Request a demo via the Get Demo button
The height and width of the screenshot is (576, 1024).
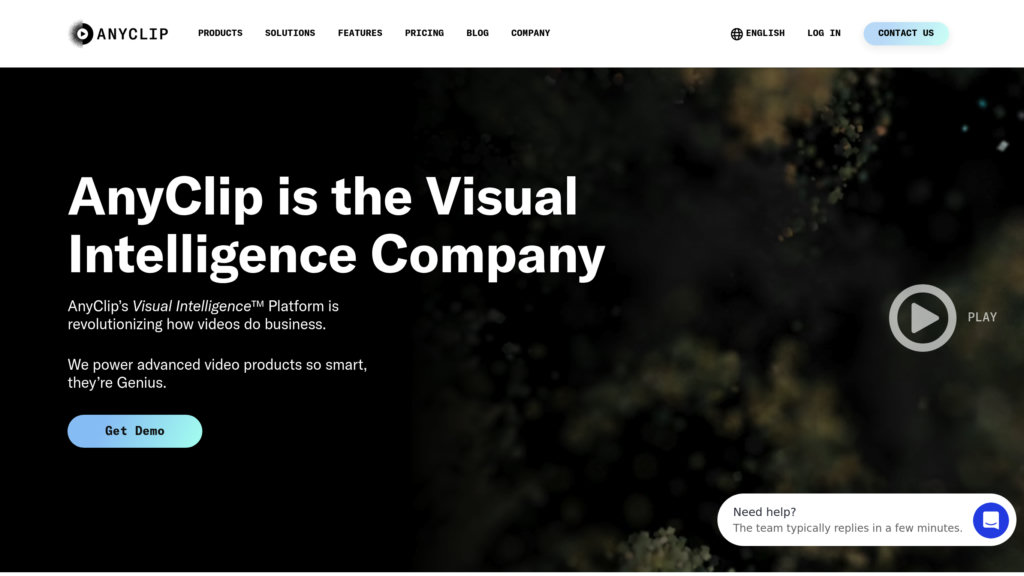click(x=135, y=431)
